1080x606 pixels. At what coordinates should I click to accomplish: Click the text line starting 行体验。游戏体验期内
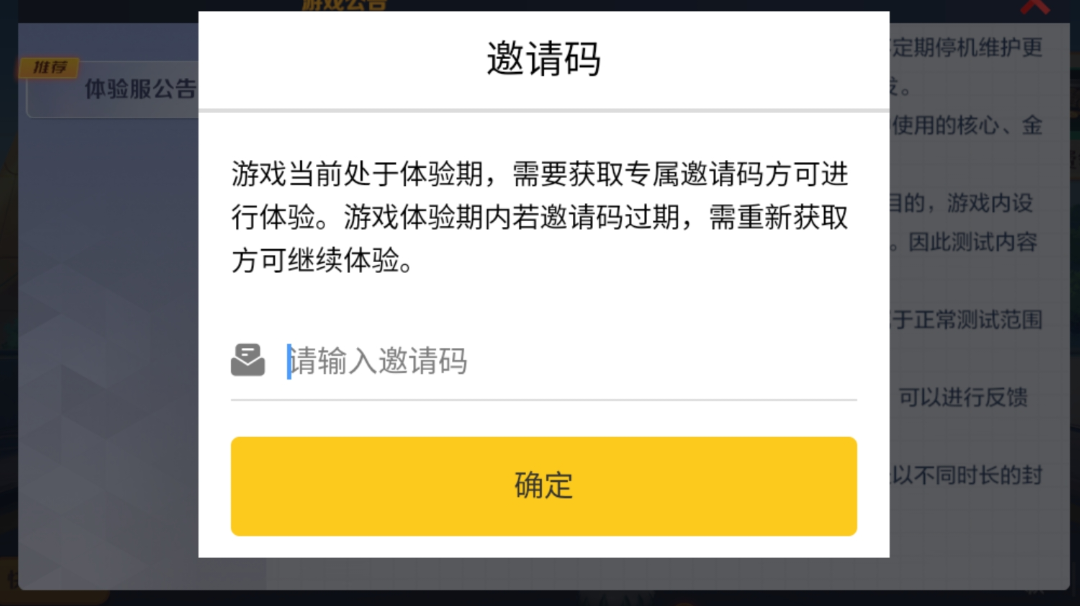click(x=539, y=218)
